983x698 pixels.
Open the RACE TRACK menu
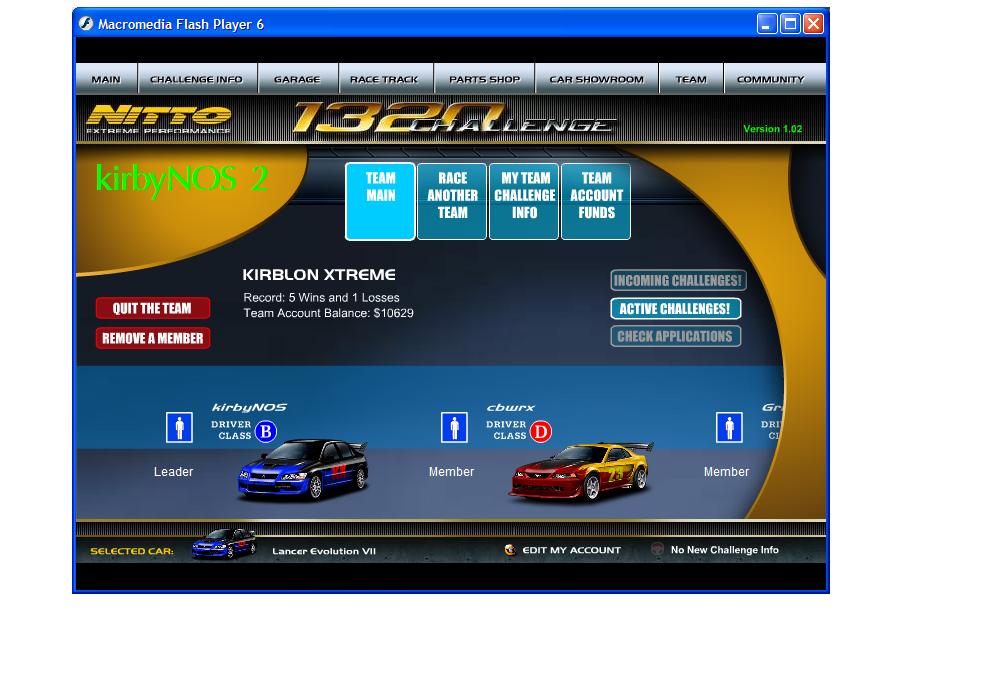(384, 79)
